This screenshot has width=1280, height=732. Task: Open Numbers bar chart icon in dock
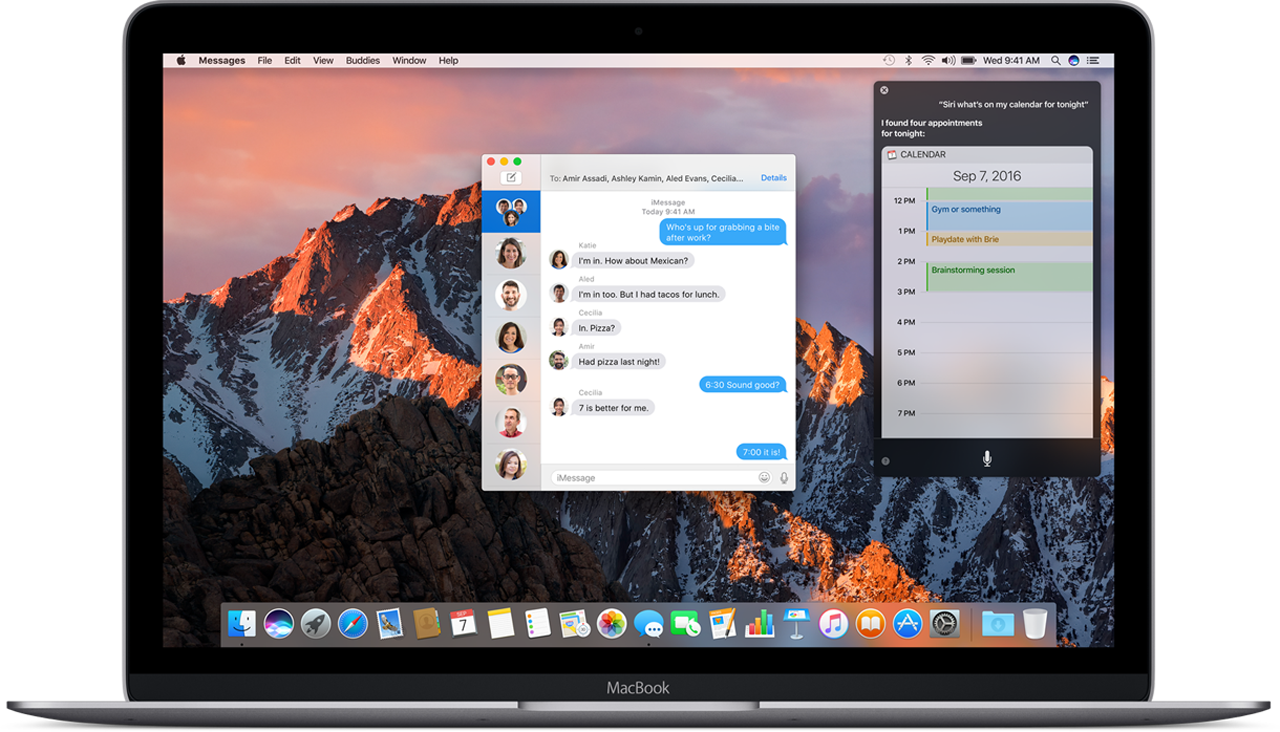point(759,624)
